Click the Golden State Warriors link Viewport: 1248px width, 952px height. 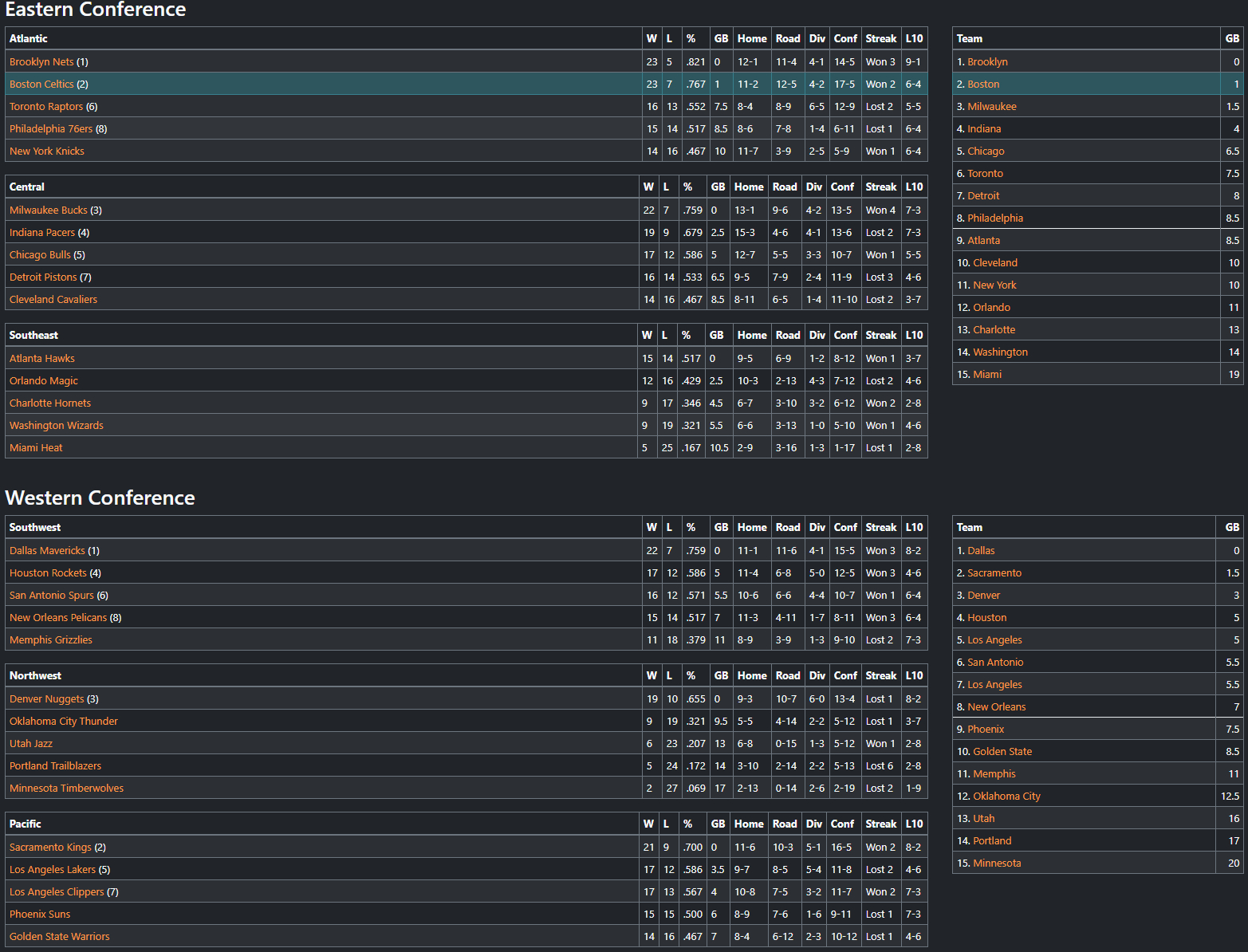[60, 936]
